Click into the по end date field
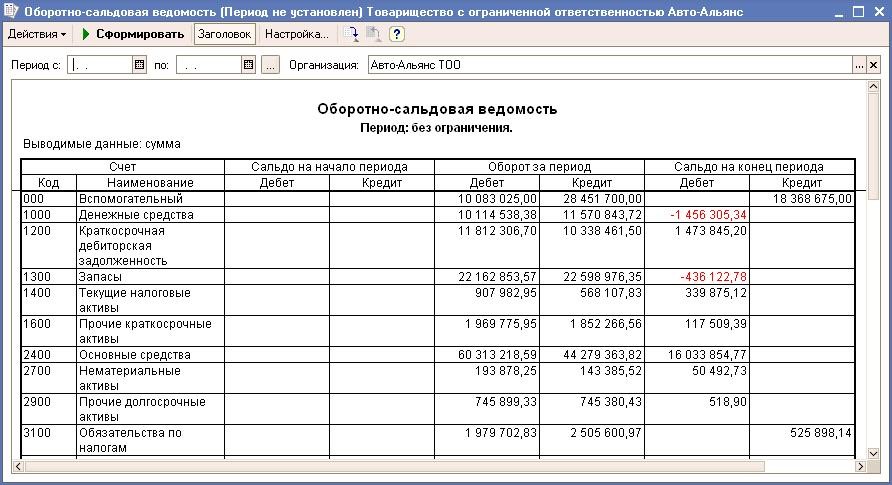The image size is (892, 485). (208, 65)
